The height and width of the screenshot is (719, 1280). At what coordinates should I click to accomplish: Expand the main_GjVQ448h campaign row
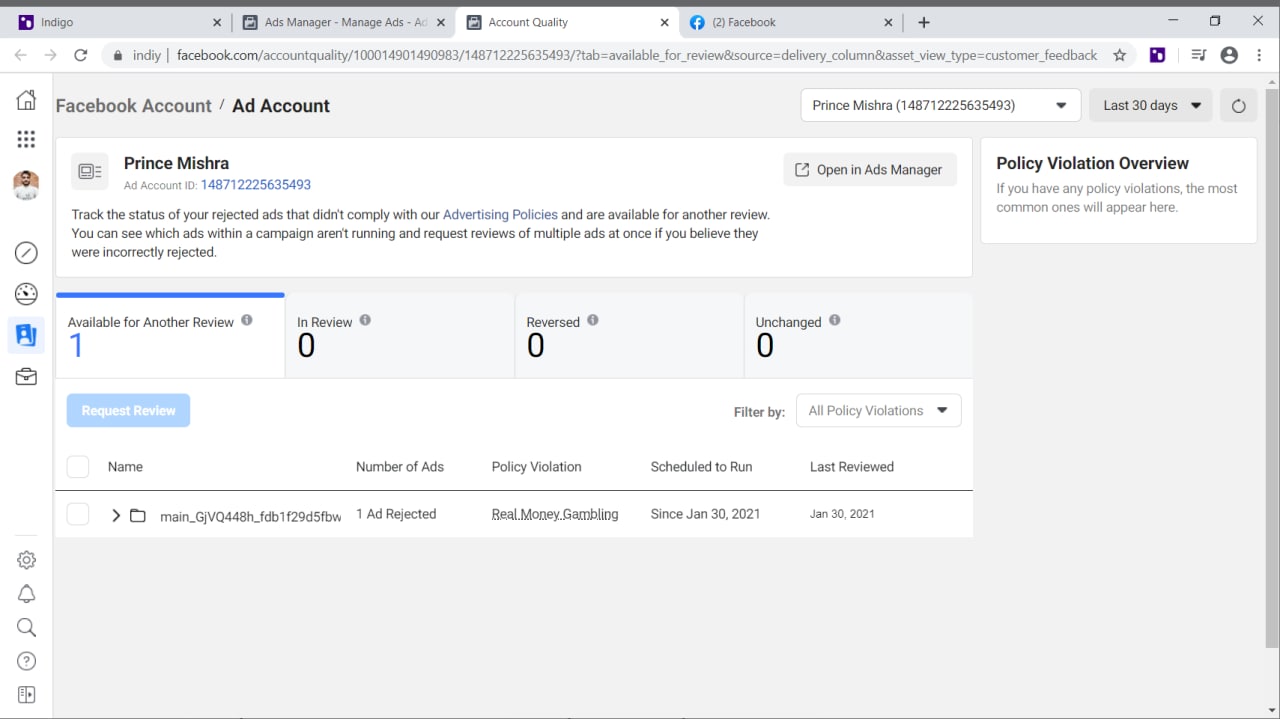pos(116,516)
